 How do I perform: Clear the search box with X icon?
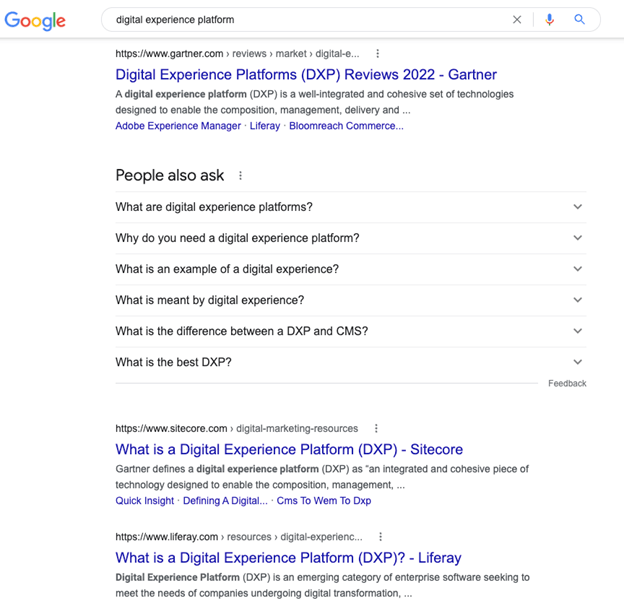[517, 19]
